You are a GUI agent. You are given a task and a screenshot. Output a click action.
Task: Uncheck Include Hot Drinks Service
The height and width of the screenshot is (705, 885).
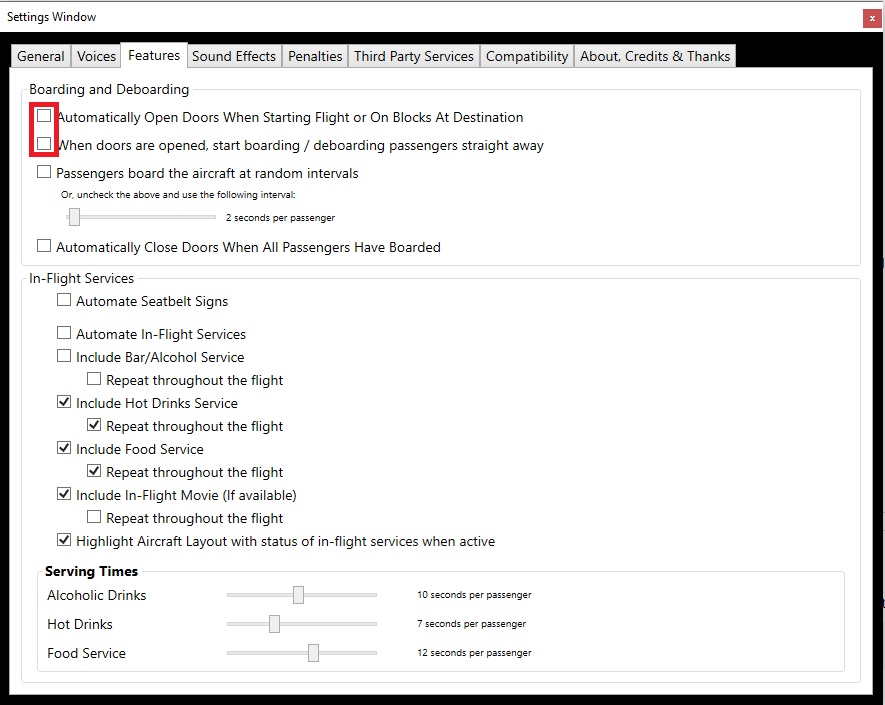(x=64, y=402)
